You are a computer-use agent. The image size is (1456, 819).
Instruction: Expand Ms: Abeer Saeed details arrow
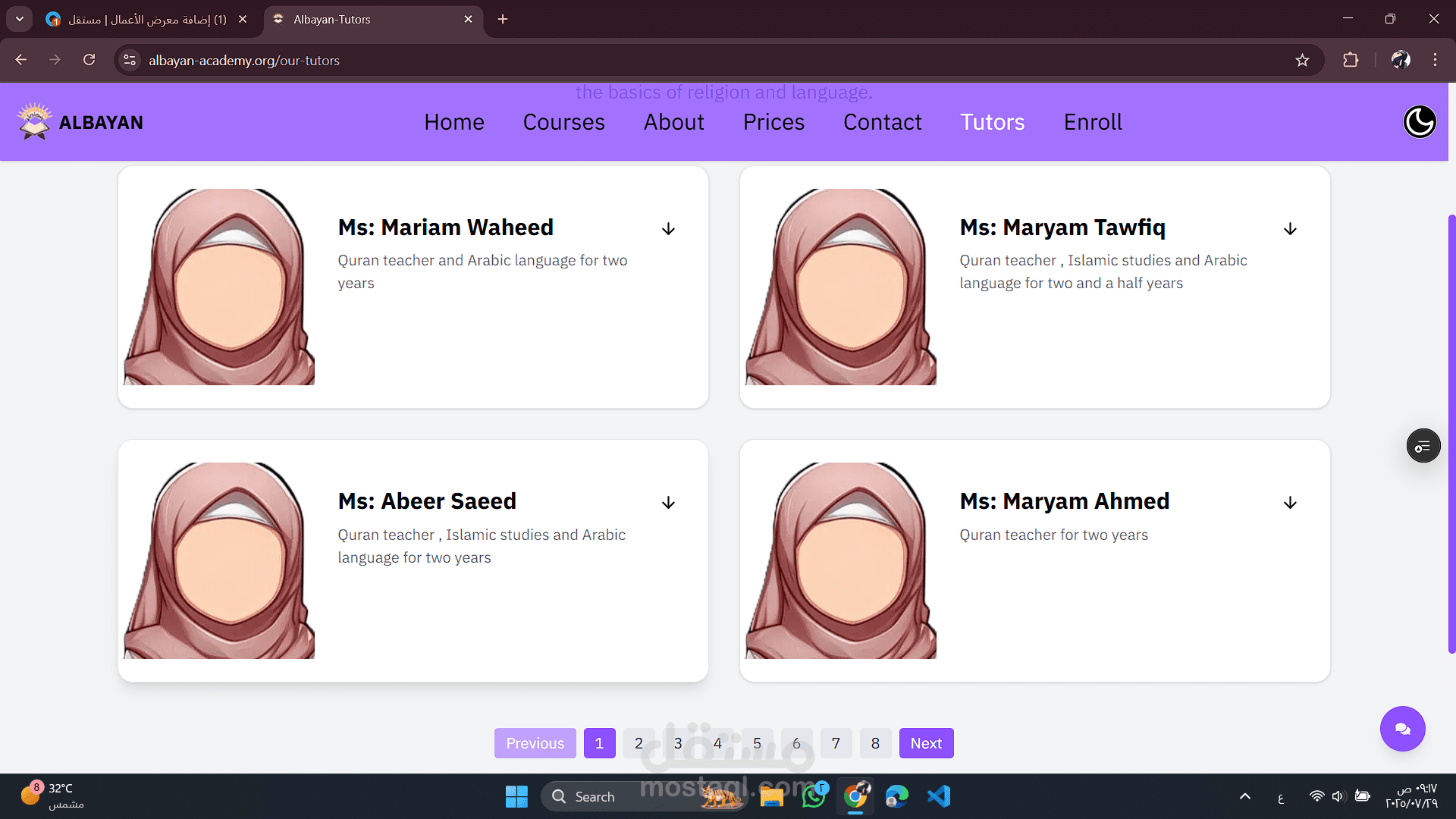pos(668,503)
